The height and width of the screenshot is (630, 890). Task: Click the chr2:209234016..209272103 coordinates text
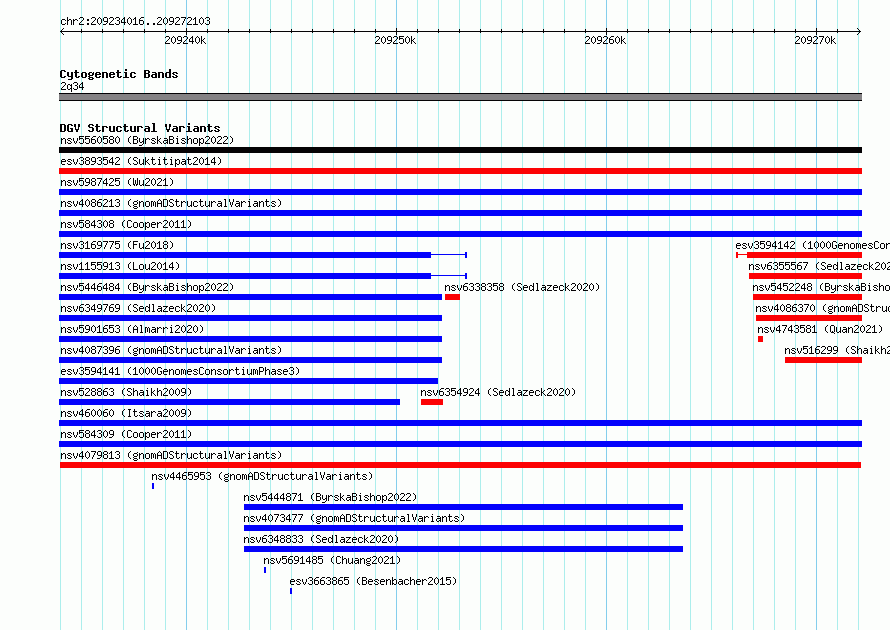tap(135, 21)
